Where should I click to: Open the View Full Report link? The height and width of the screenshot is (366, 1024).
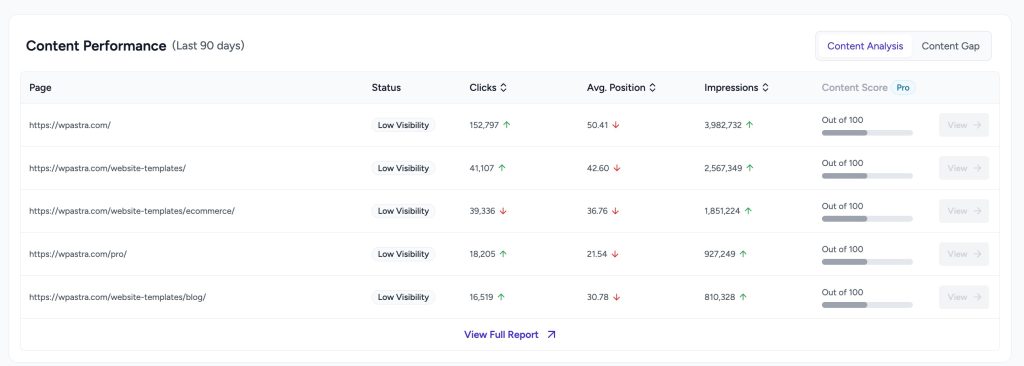[x=502, y=335]
